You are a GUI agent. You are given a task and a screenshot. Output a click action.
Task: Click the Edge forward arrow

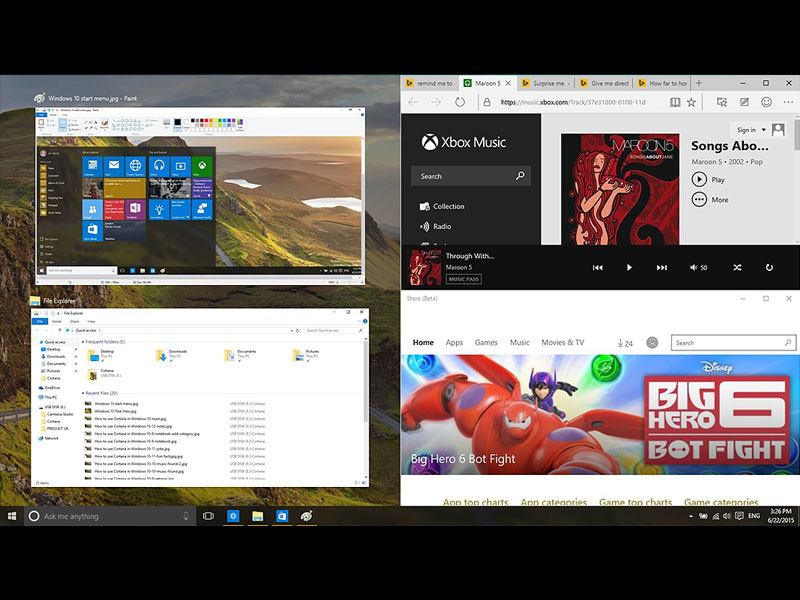pyautogui.click(x=435, y=102)
